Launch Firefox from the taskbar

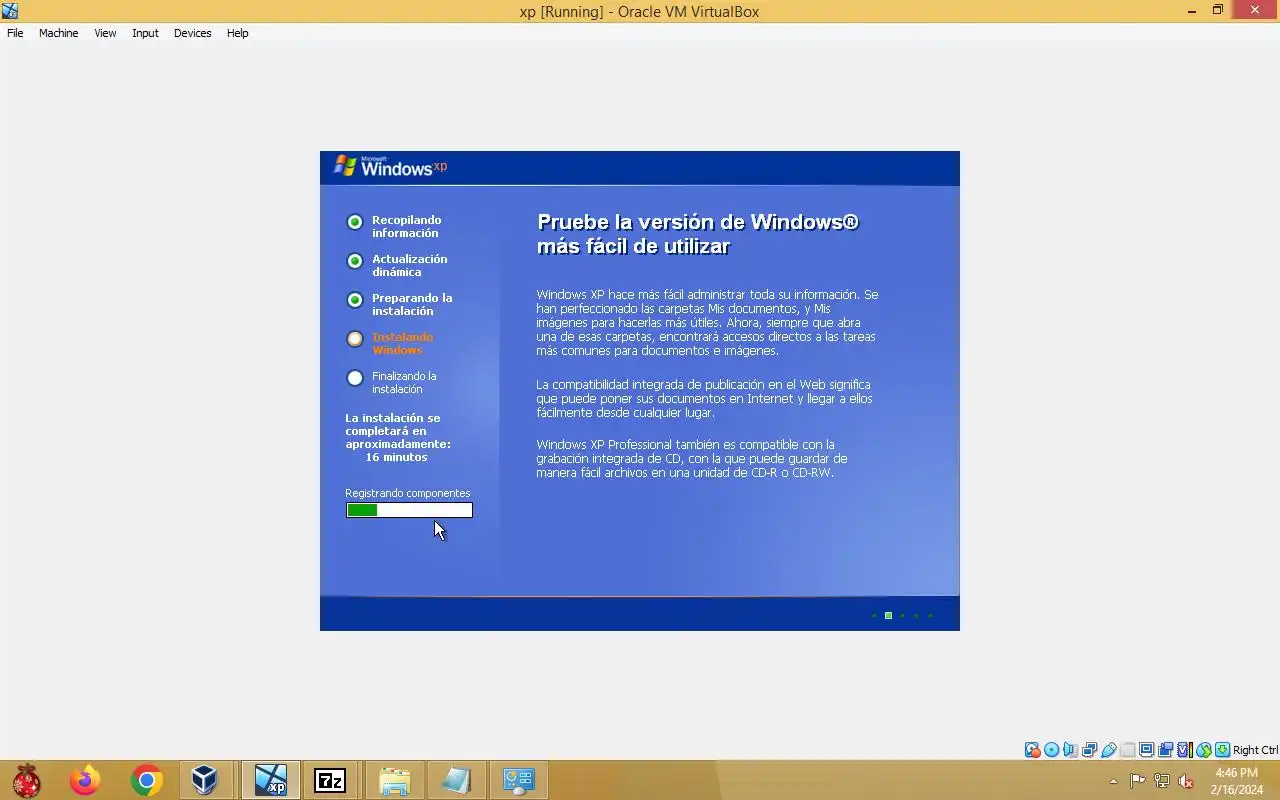85,780
